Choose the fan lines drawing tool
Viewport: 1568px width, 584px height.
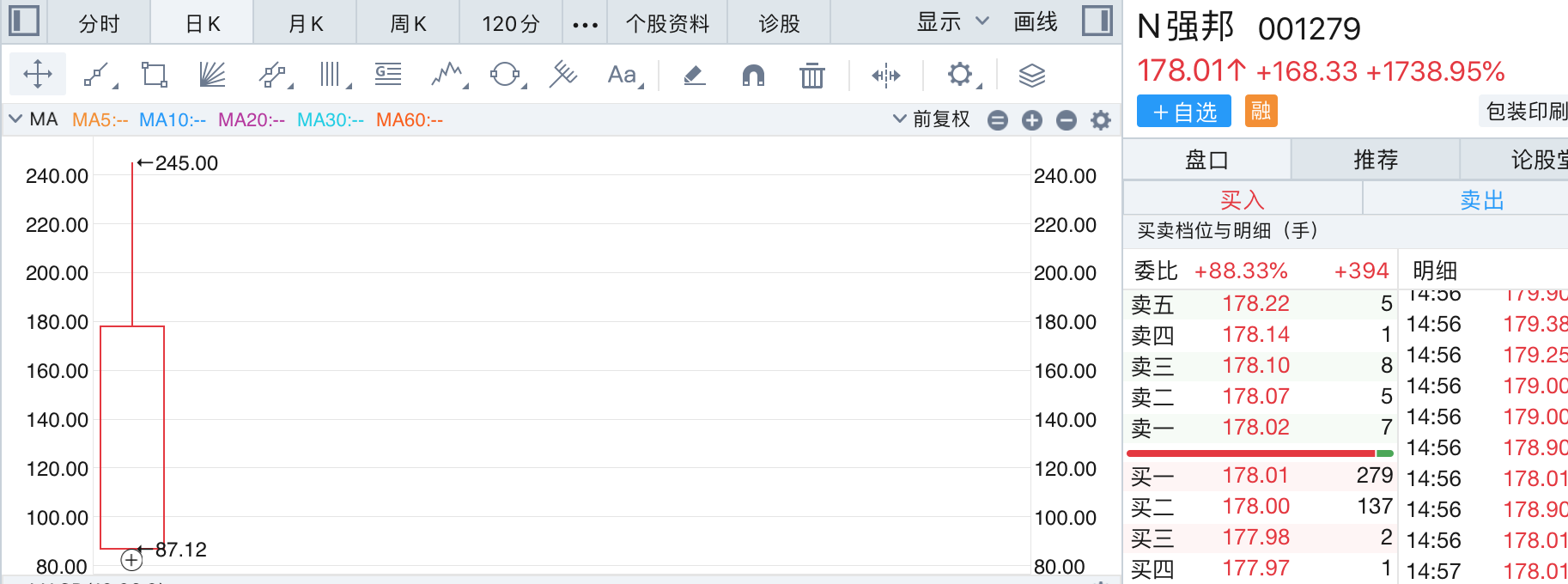(211, 76)
